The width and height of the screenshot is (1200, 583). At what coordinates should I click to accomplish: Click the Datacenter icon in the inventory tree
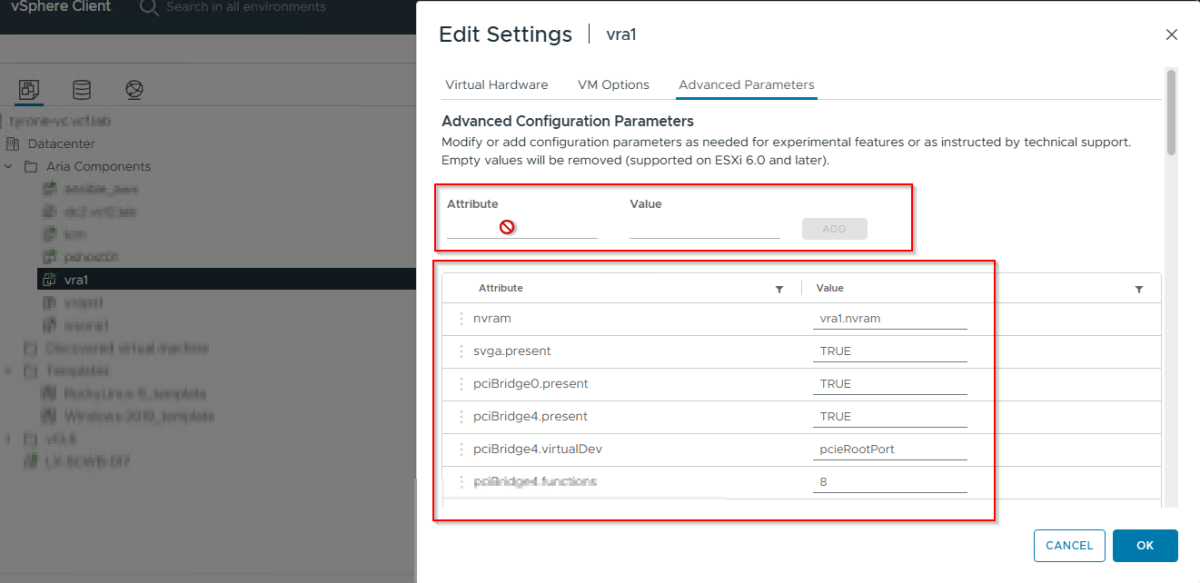[x=13, y=144]
